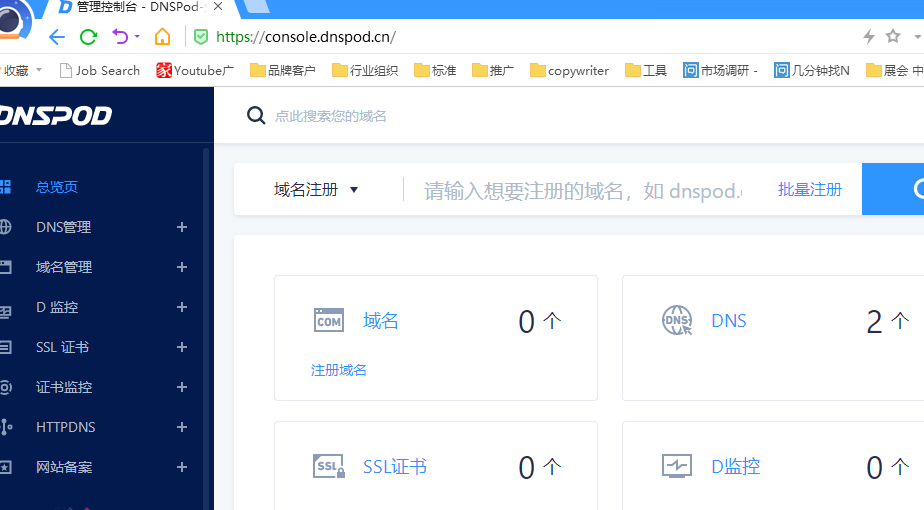Click the 批量注册 link

click(x=810, y=189)
